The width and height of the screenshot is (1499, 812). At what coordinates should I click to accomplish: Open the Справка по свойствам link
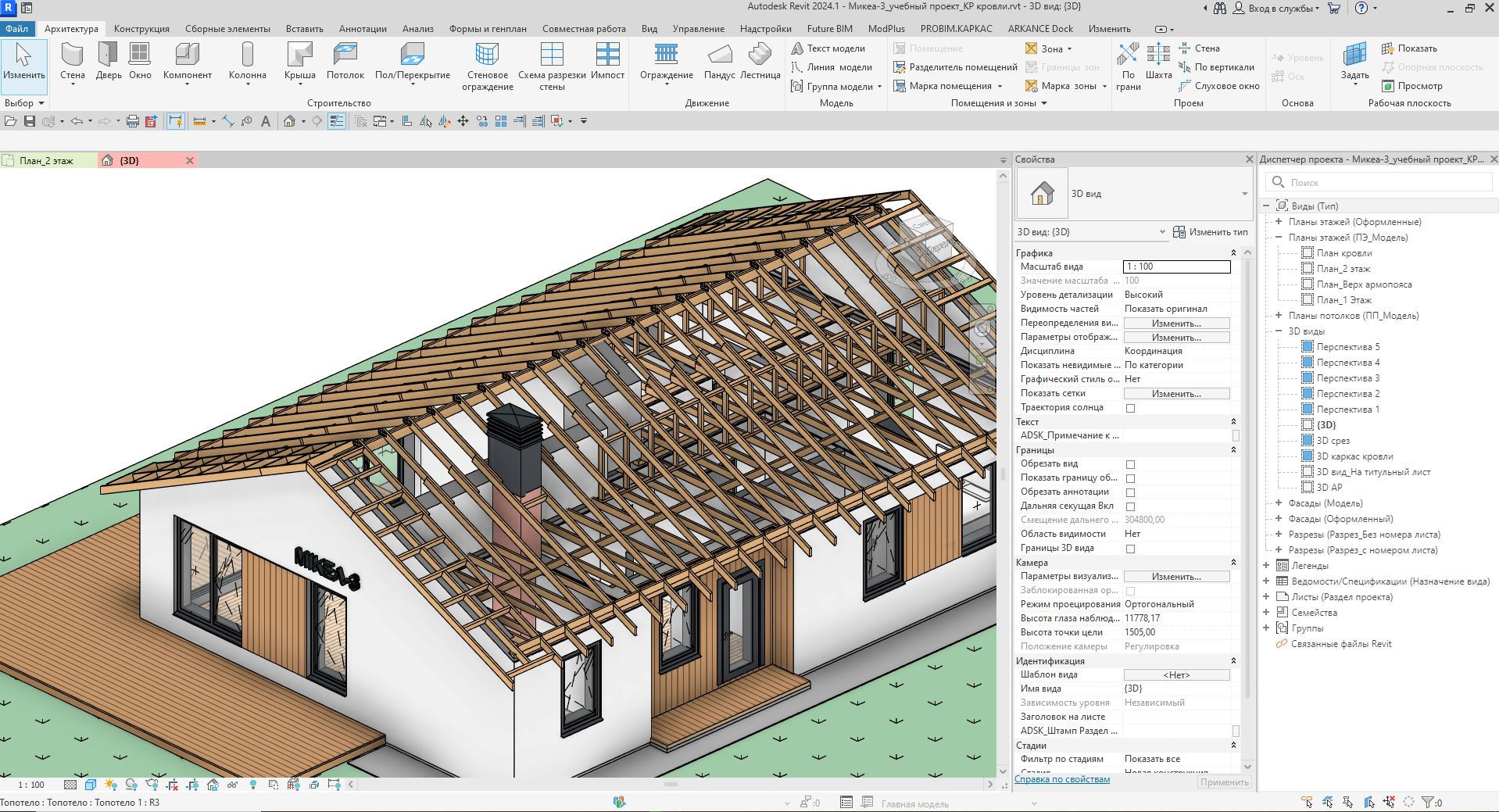point(1061,779)
